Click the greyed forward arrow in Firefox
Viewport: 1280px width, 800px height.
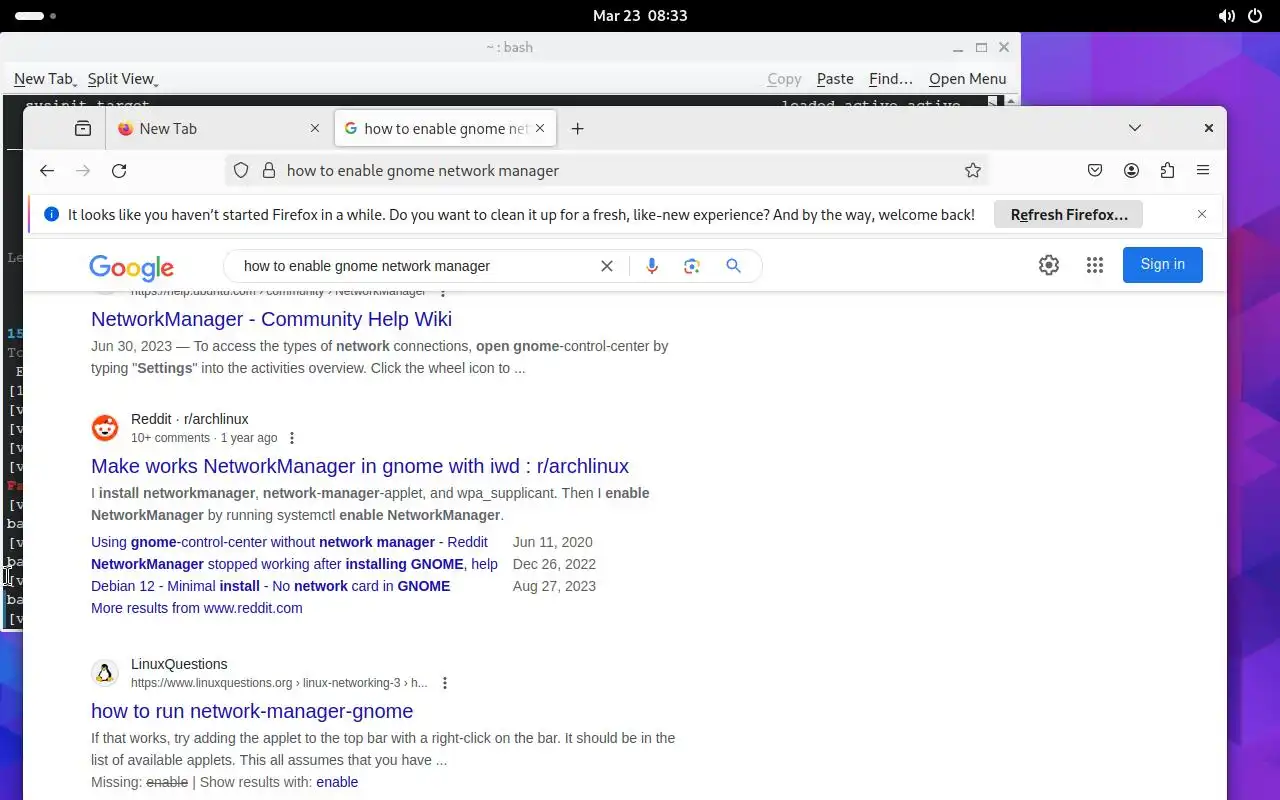[83, 171]
